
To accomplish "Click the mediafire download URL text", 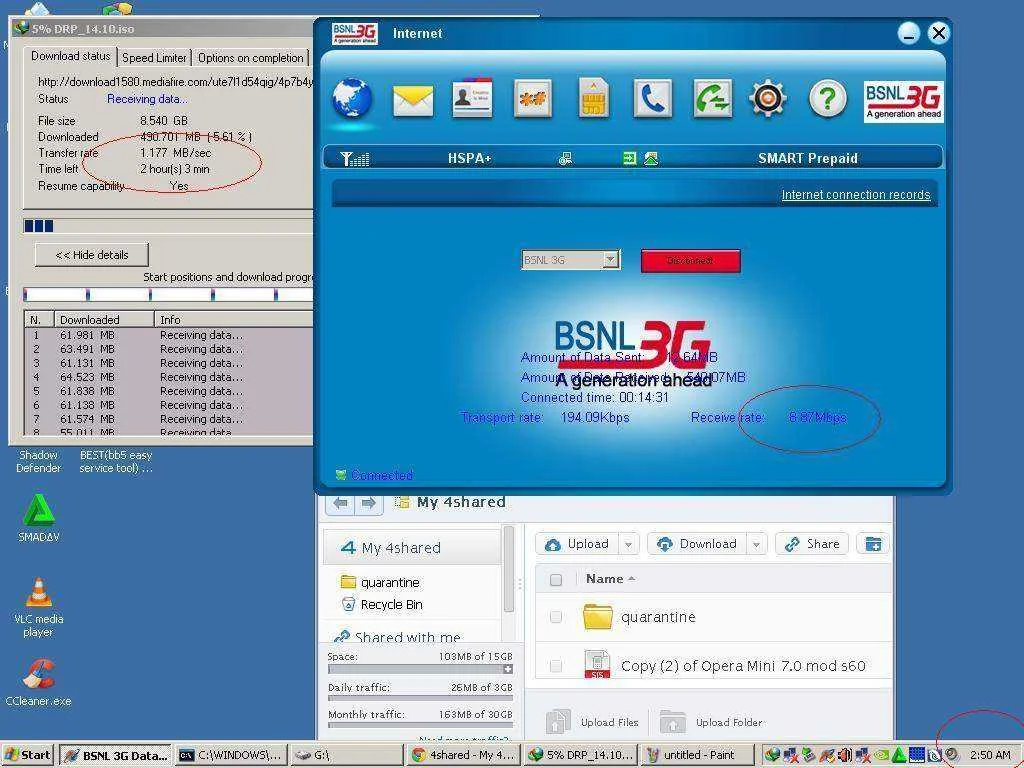I will 175,82.
